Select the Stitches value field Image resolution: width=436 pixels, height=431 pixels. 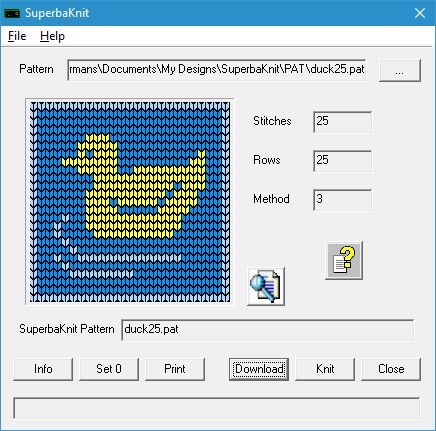(x=343, y=122)
